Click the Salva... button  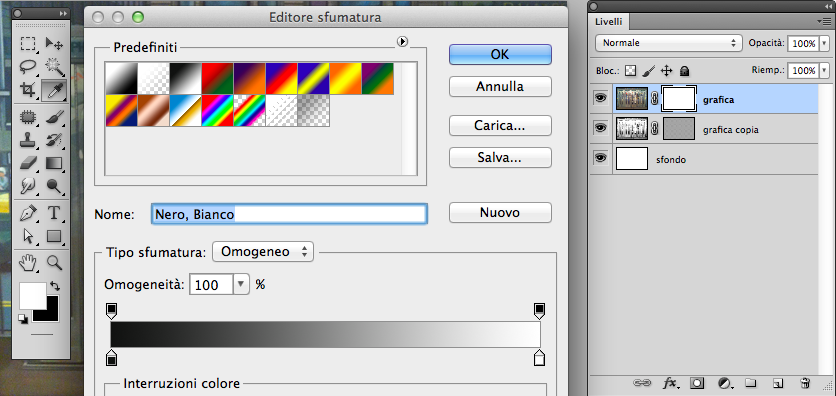(500, 157)
